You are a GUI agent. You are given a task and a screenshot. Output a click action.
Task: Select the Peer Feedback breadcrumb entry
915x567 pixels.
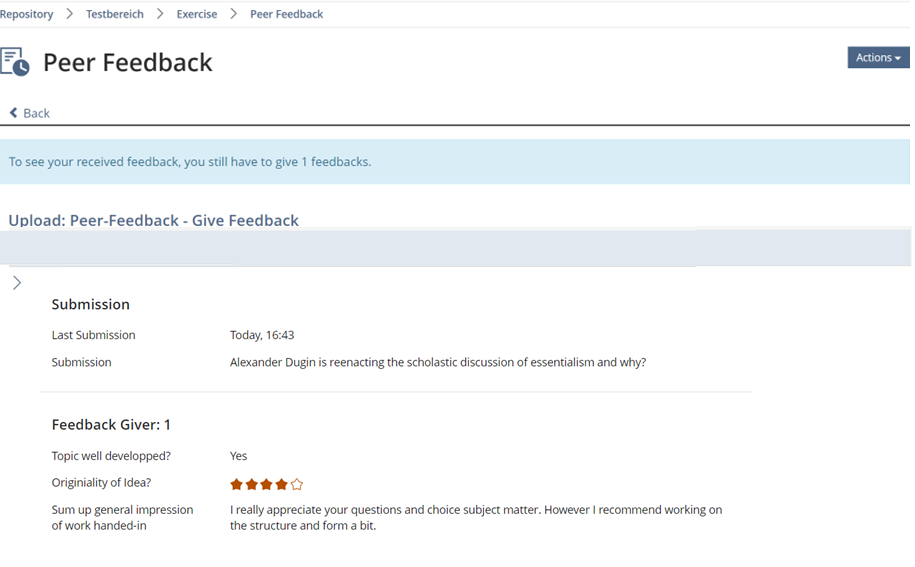click(x=286, y=14)
